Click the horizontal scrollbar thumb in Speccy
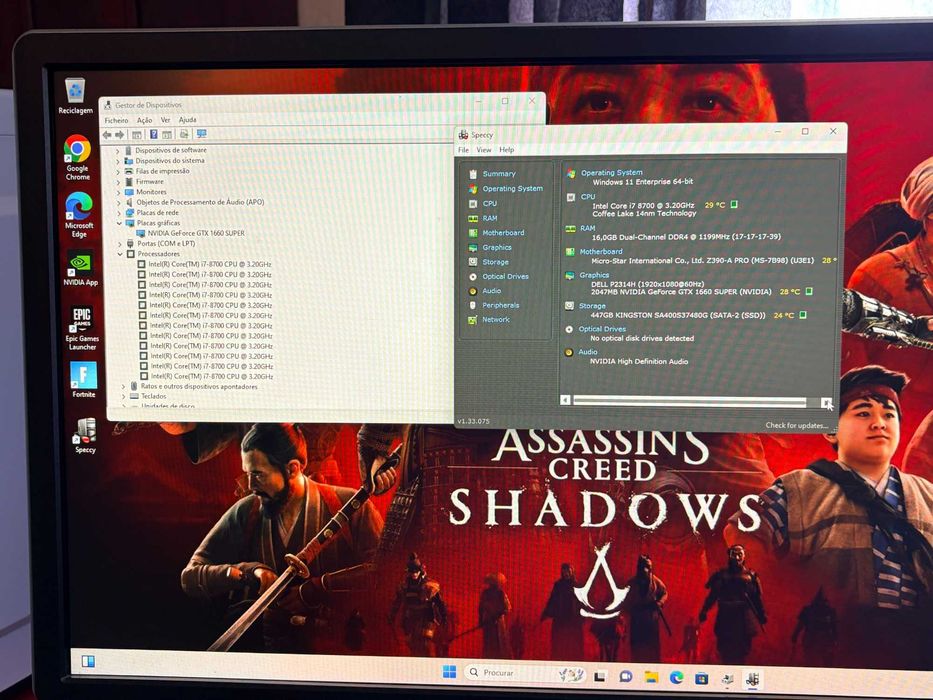Screen dimensions: 933x700 689,401
